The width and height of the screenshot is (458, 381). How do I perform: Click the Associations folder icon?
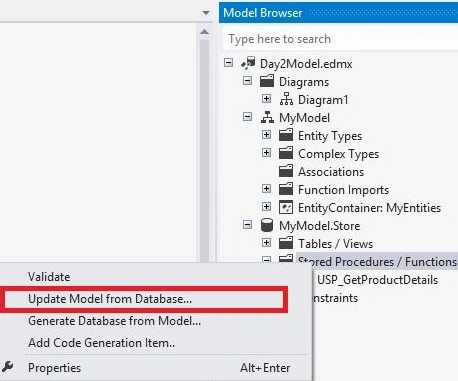pos(286,171)
